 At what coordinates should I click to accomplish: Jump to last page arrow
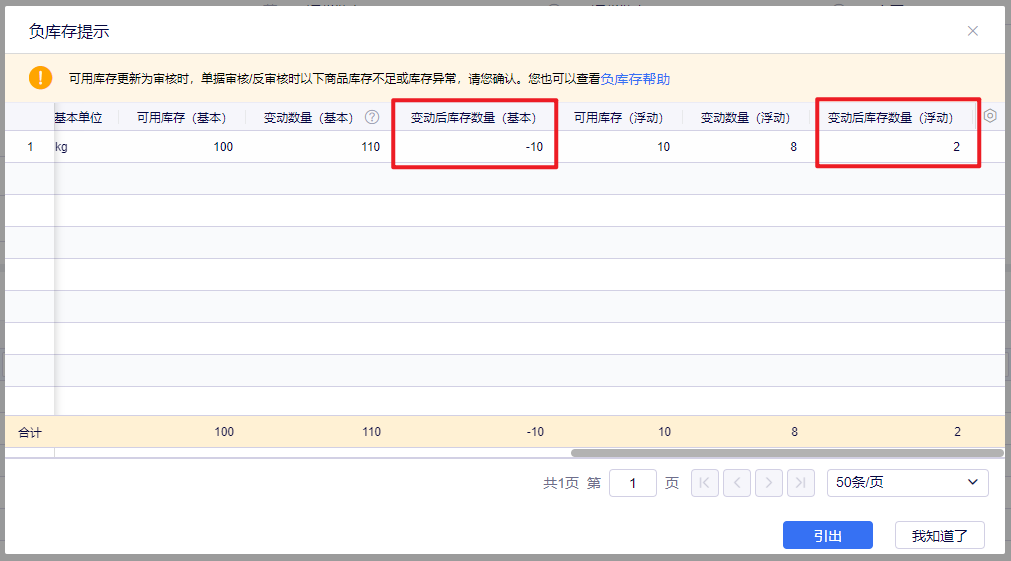(800, 482)
